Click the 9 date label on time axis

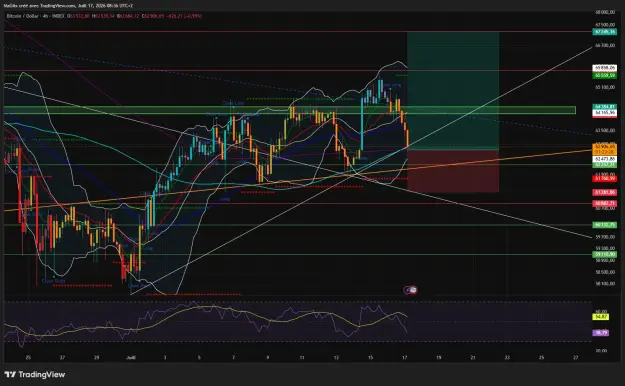point(267,358)
